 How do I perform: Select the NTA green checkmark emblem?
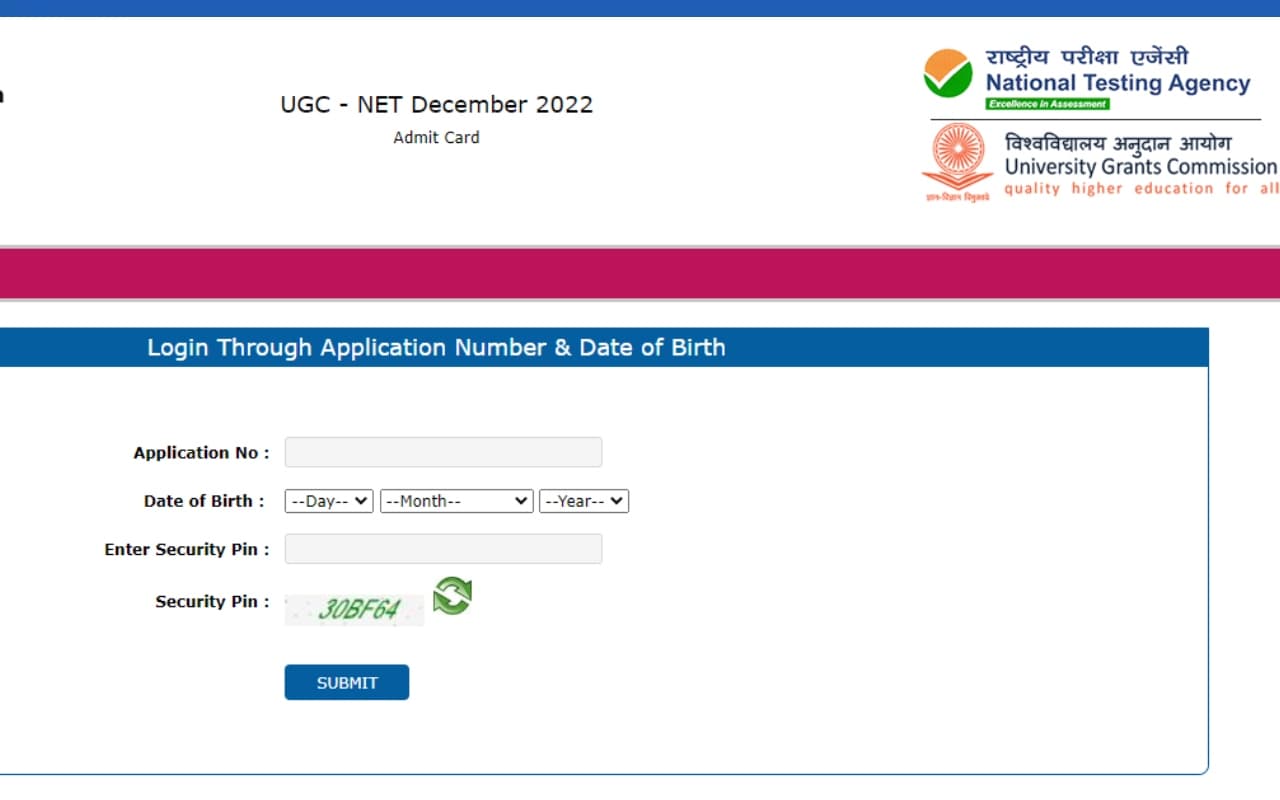946,74
